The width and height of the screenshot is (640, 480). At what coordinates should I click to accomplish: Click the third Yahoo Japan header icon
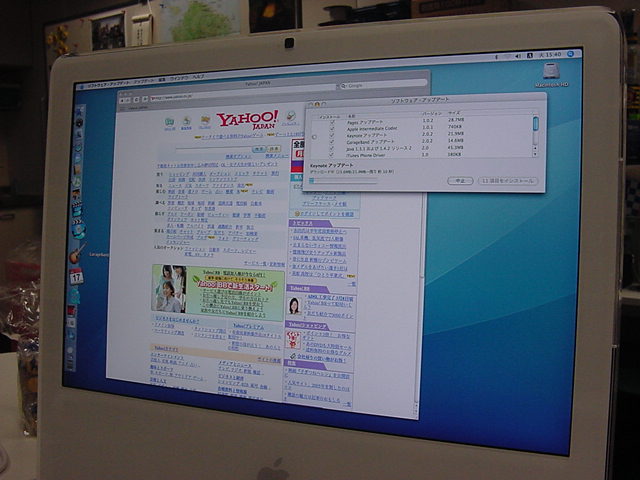point(205,121)
